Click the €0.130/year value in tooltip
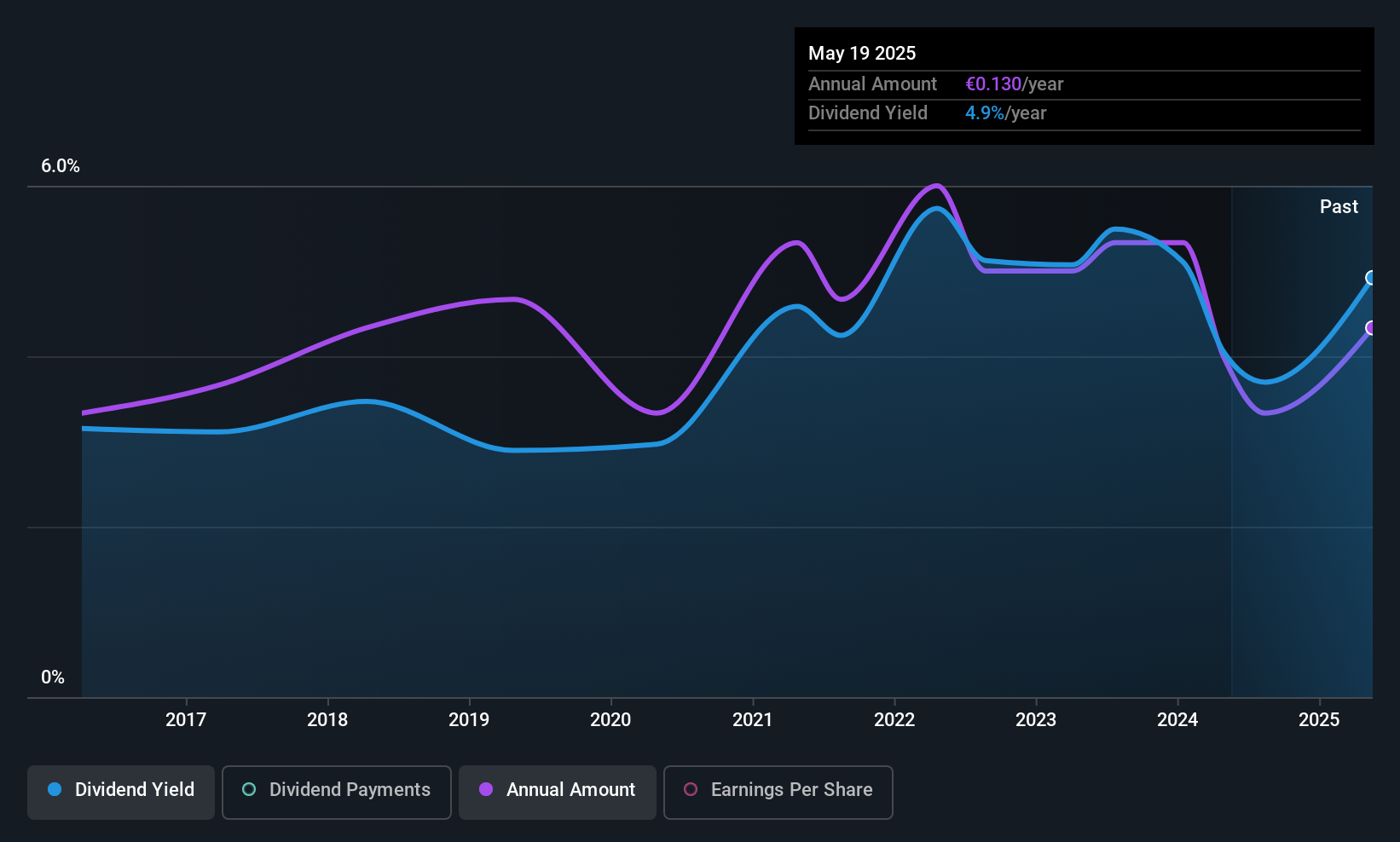 [x=1014, y=84]
